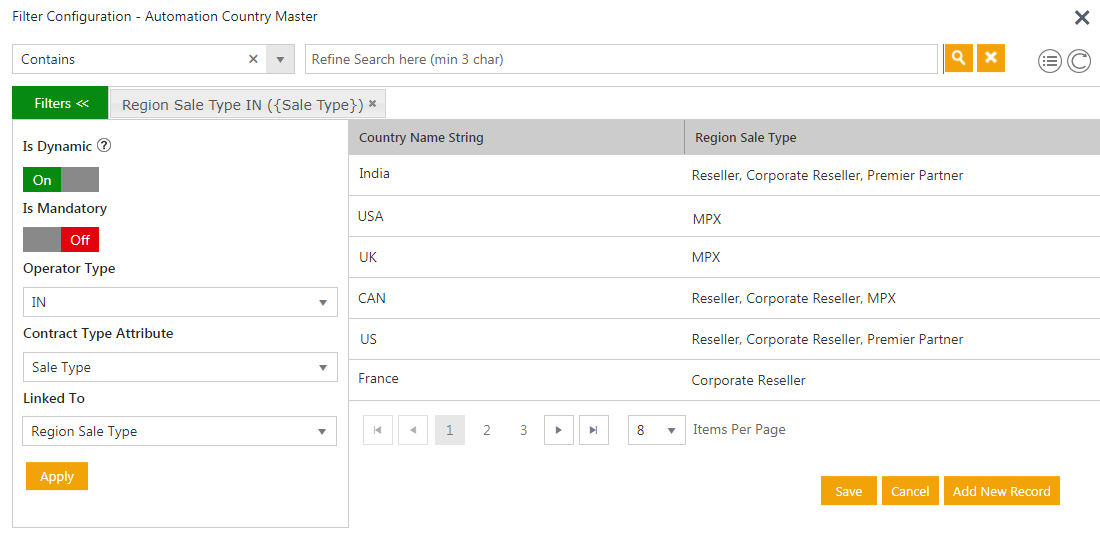Click the Is Dynamic help question icon
This screenshot has height=533, width=1100.
[x=104, y=145]
